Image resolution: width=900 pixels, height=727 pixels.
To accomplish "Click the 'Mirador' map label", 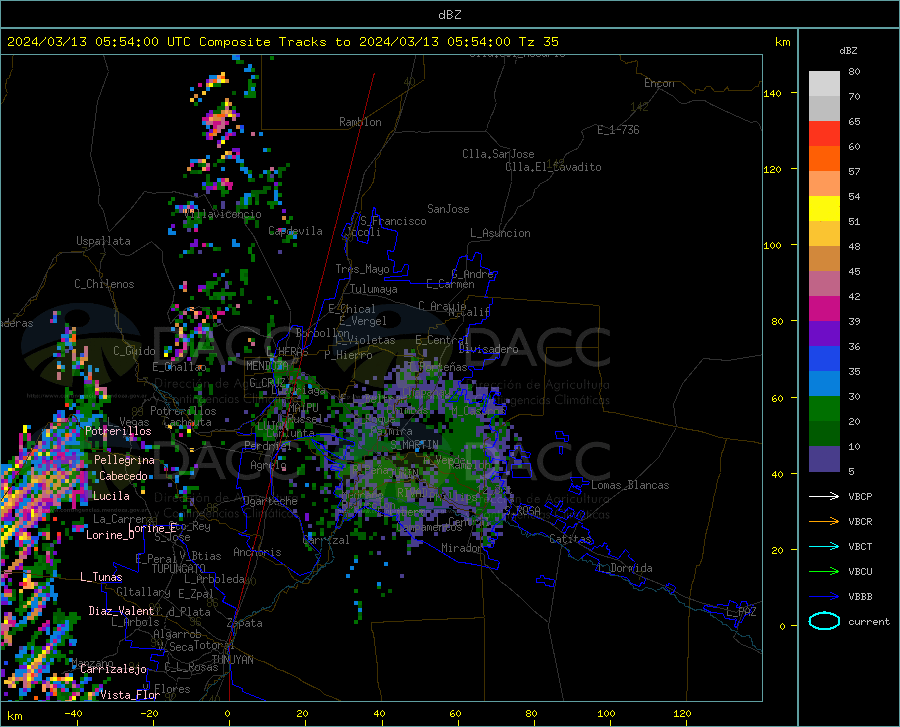I will [x=462, y=548].
